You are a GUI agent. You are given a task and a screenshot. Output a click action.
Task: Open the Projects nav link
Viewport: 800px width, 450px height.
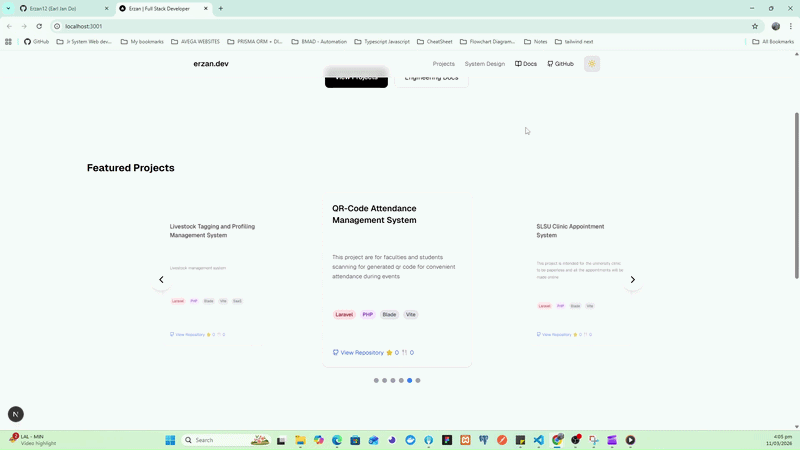443,64
